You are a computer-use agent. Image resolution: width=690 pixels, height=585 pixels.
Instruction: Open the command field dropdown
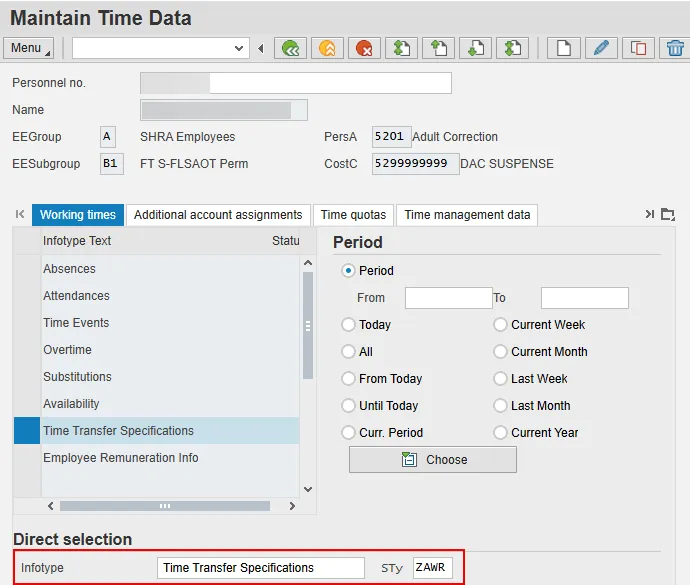[x=239, y=48]
